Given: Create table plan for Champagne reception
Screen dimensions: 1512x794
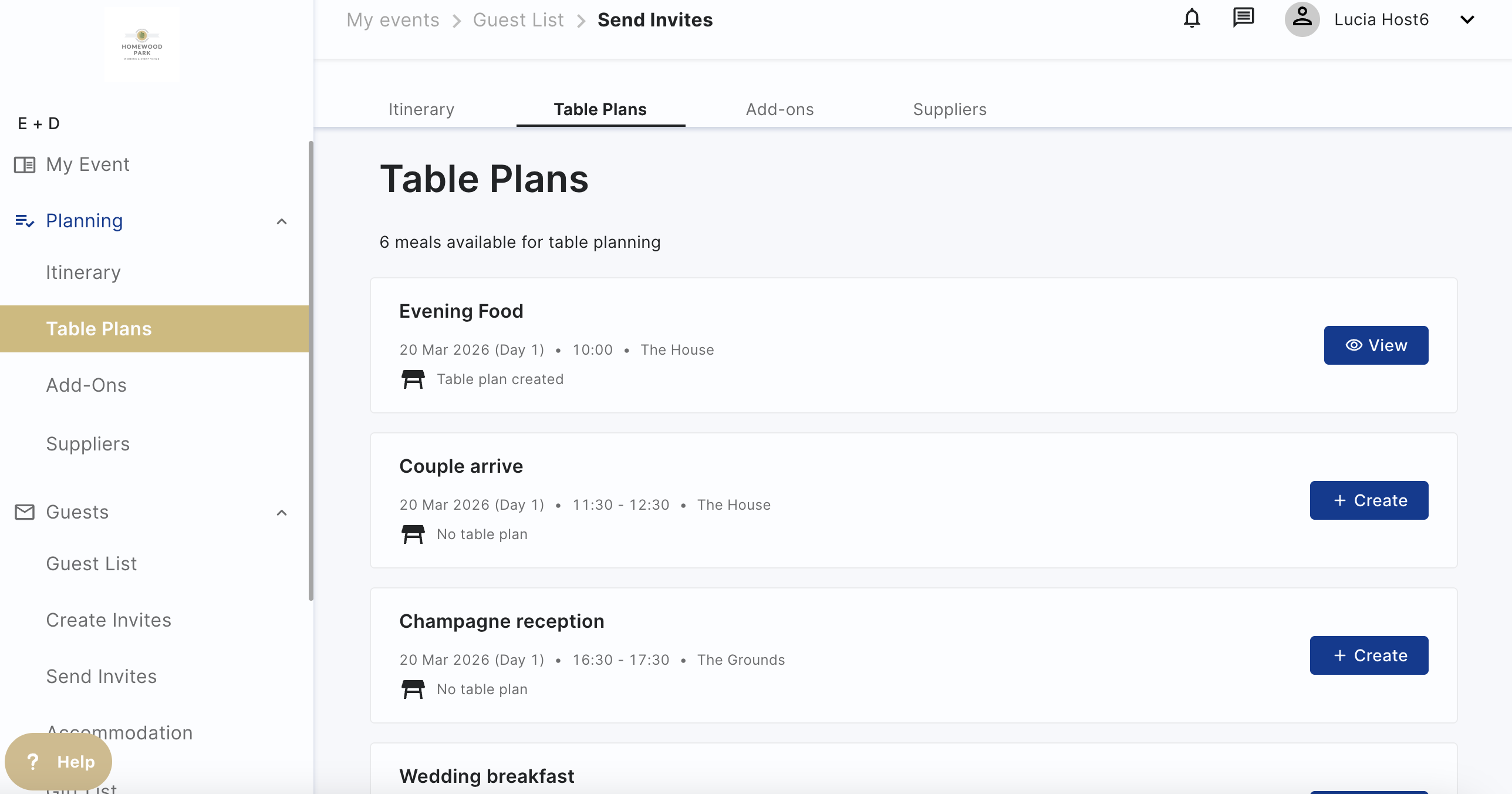Looking at the screenshot, I should tap(1369, 655).
